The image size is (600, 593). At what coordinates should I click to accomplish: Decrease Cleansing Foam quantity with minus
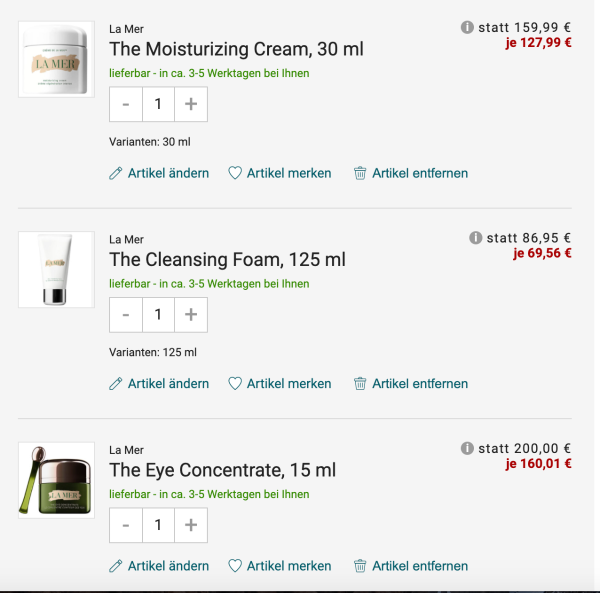point(126,314)
